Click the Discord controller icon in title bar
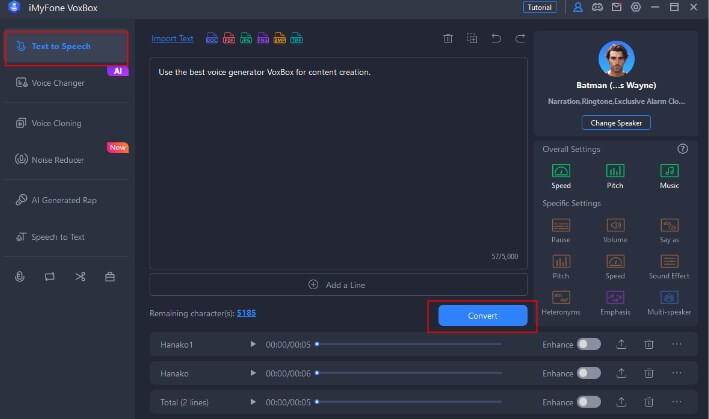The image size is (709, 419). [597, 7]
